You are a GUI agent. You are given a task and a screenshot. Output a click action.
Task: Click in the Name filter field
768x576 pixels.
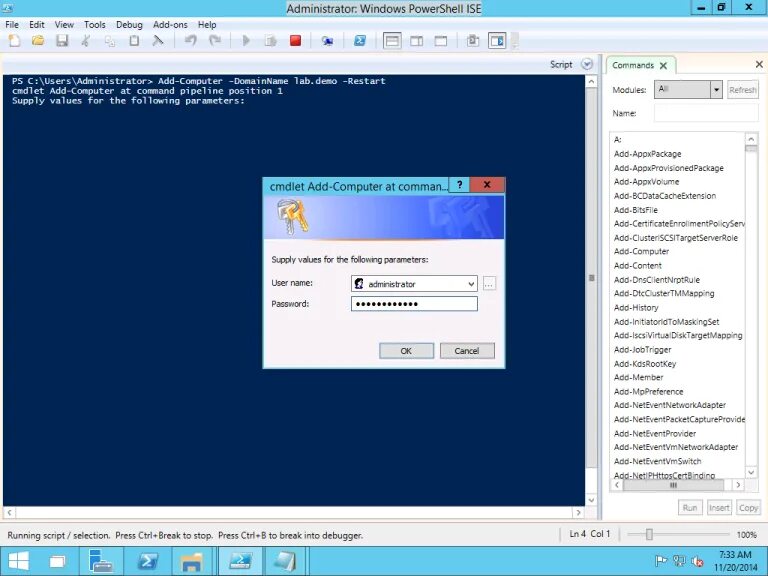coord(706,113)
